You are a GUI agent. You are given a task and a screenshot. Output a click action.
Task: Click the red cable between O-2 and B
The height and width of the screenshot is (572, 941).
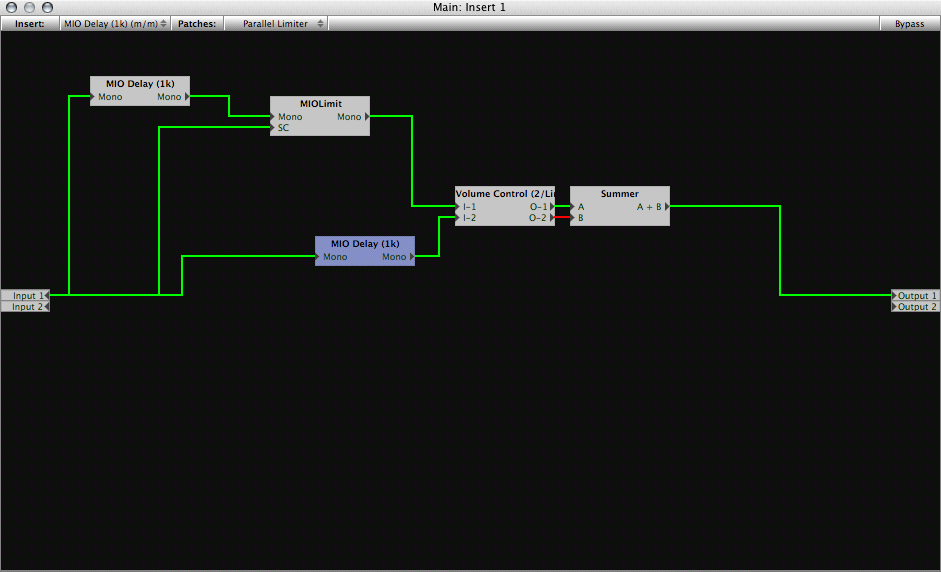[x=562, y=217]
